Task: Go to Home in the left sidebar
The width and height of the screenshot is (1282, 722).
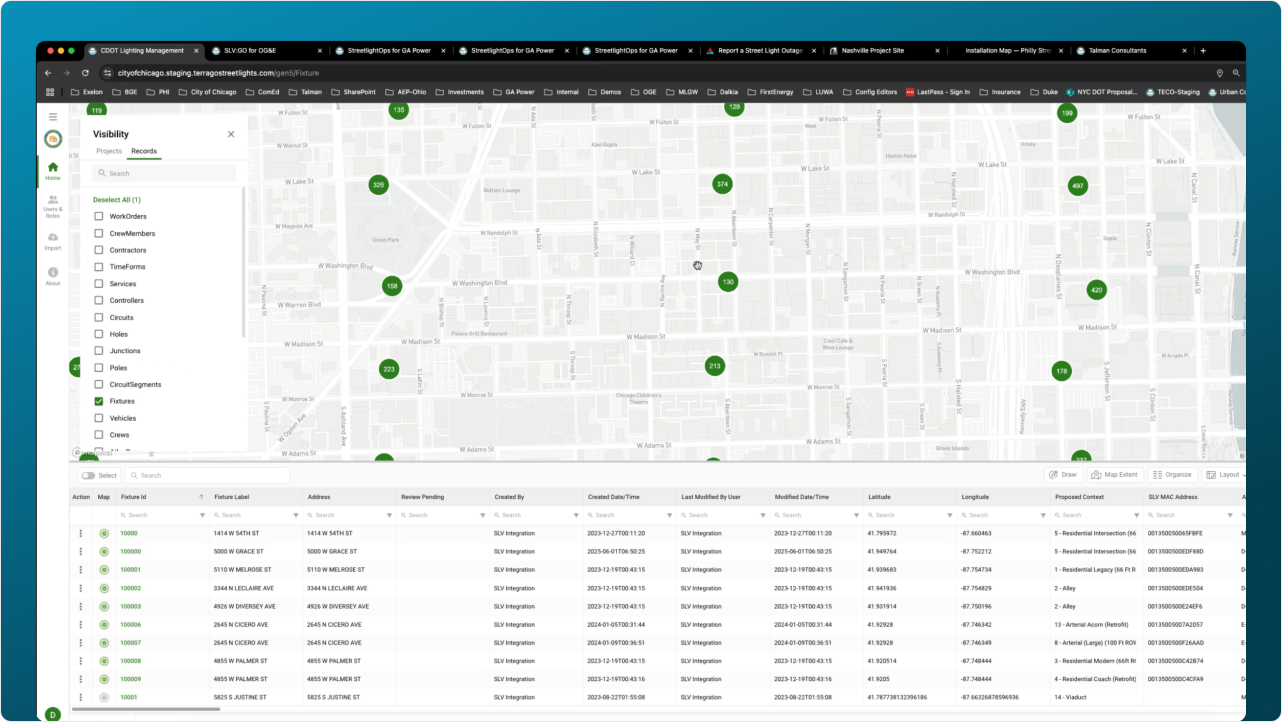Action: point(53,170)
